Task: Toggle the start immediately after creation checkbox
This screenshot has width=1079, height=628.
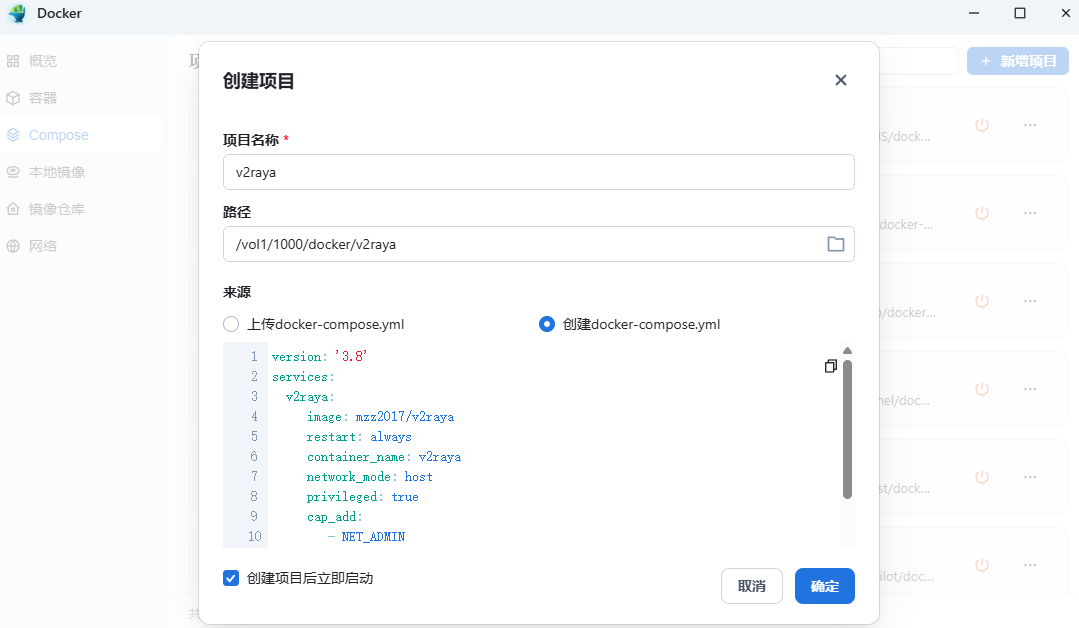Action: click(231, 578)
